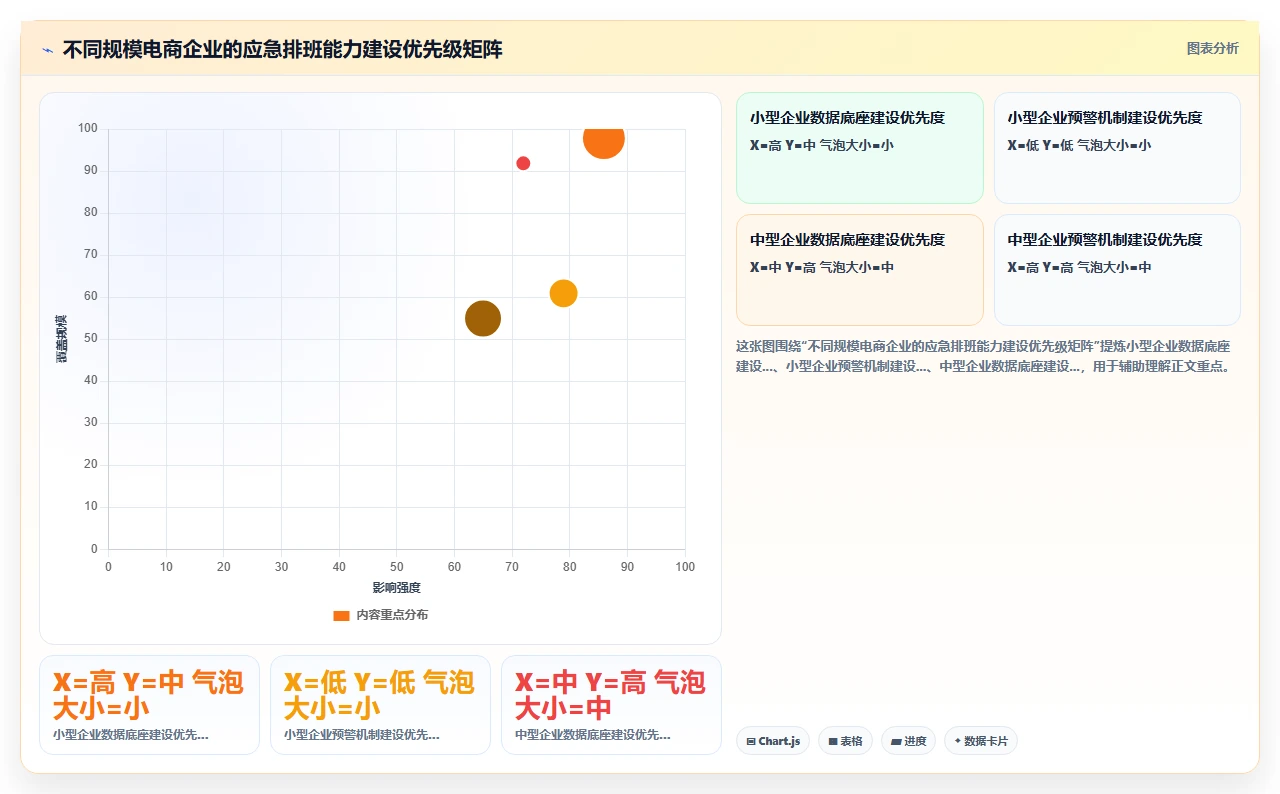
Task: Select the red X=中 Y=高 stat card
Action: pyautogui.click(x=611, y=705)
